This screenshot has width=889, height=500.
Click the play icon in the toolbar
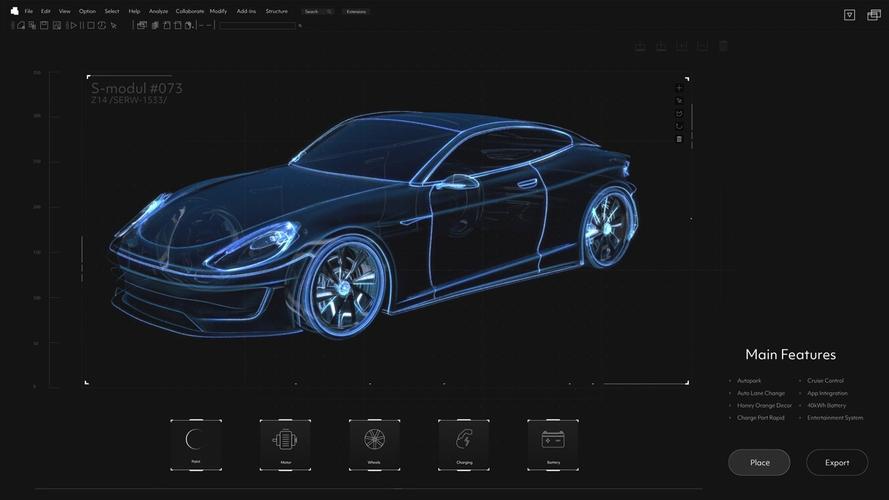click(x=73, y=26)
